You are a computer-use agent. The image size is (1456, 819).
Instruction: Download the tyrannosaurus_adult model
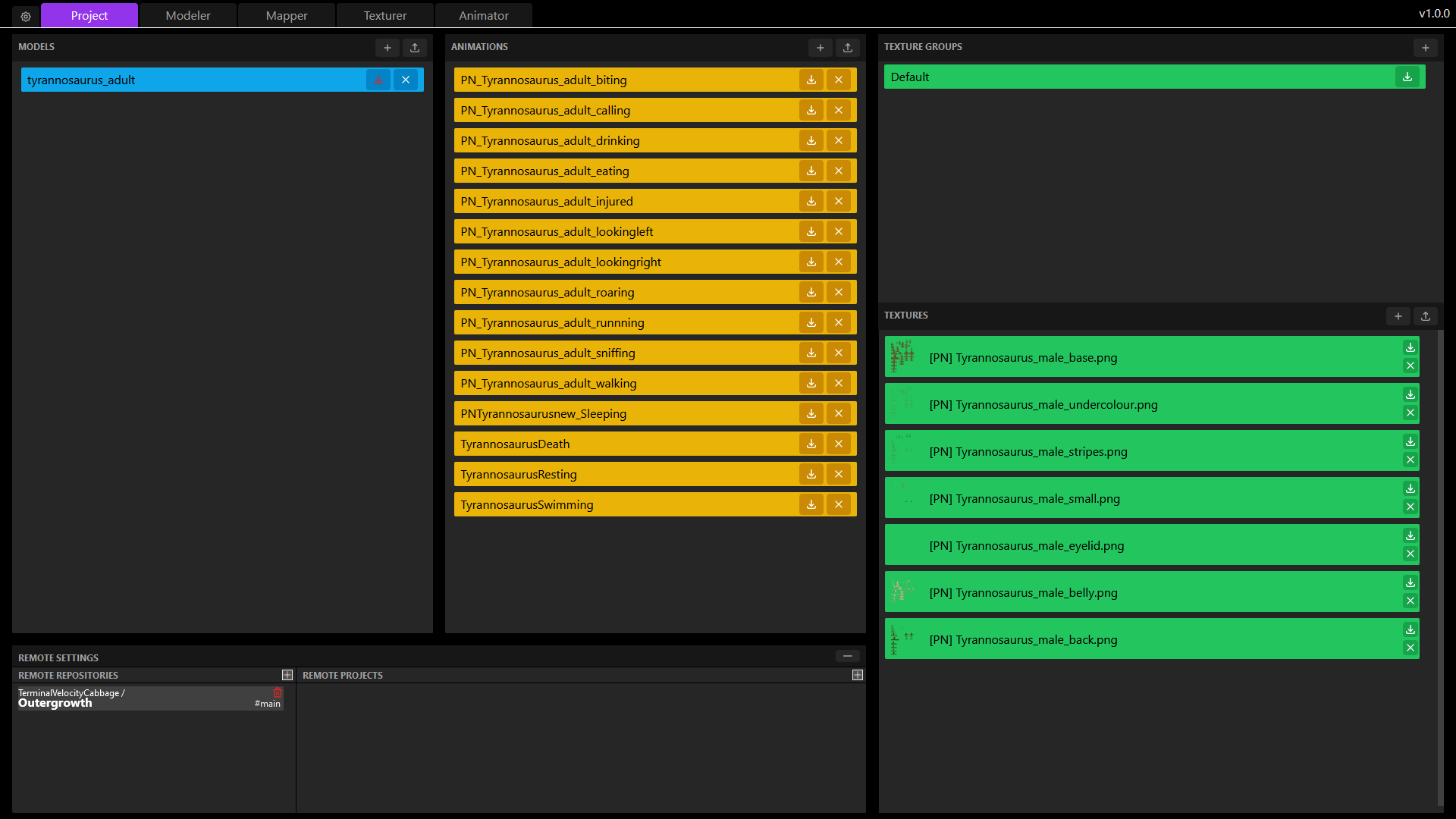point(378,80)
